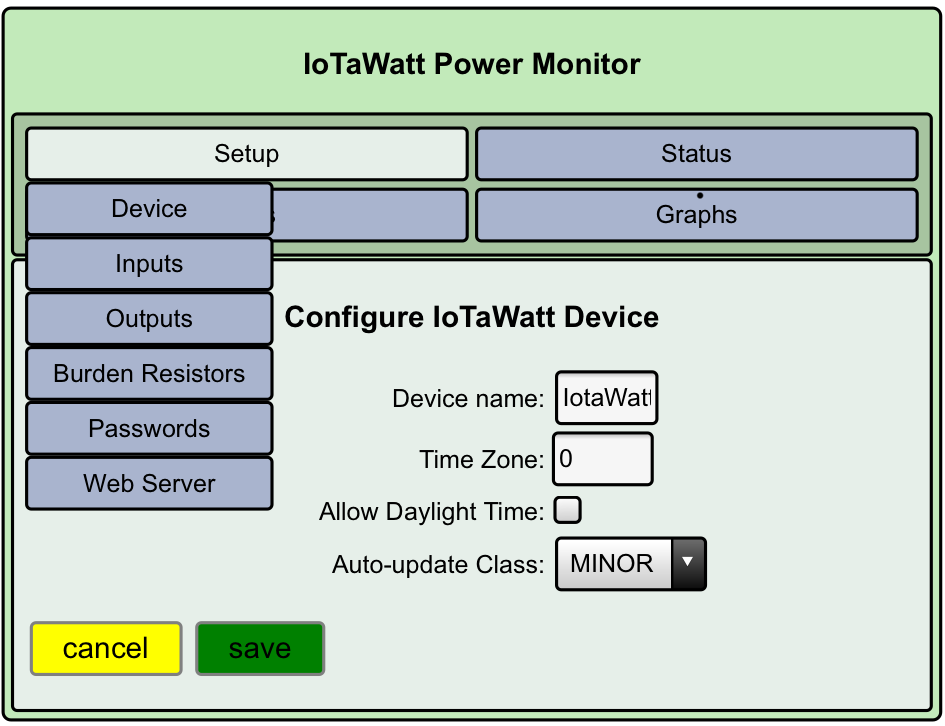The image size is (945, 726).
Task: Click the yellow cancel button
Action: (x=106, y=648)
